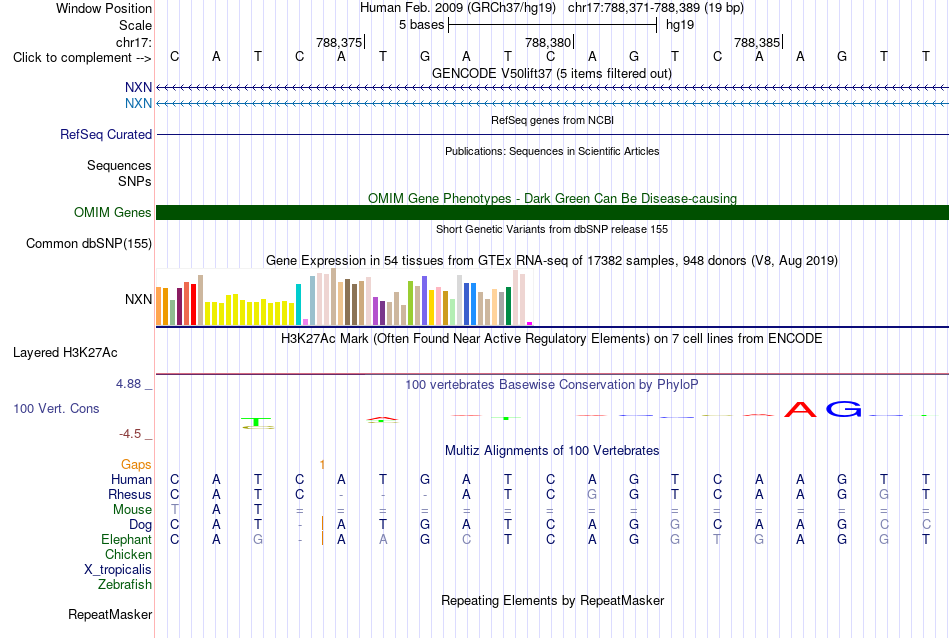Select the dark blue NXN GENCODE transcript label
This screenshot has height=638, width=950.
point(138,87)
